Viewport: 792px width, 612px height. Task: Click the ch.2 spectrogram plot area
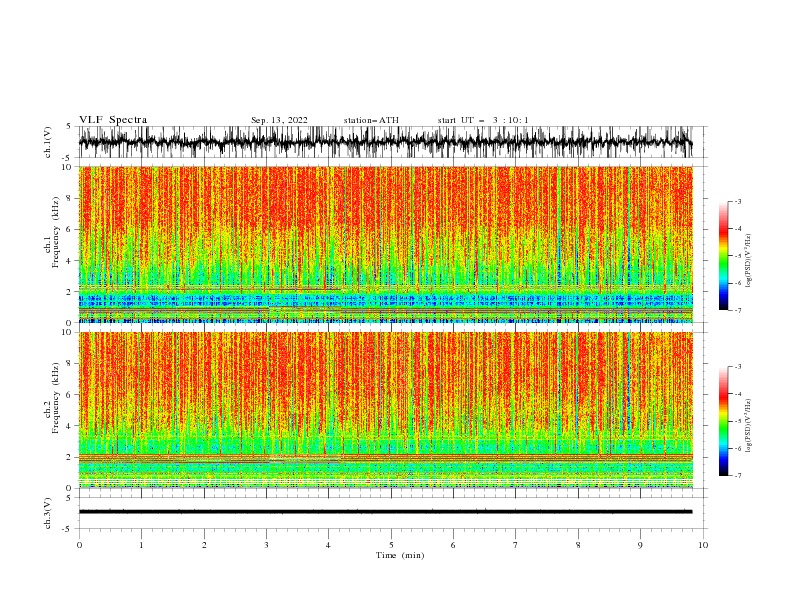click(385, 410)
